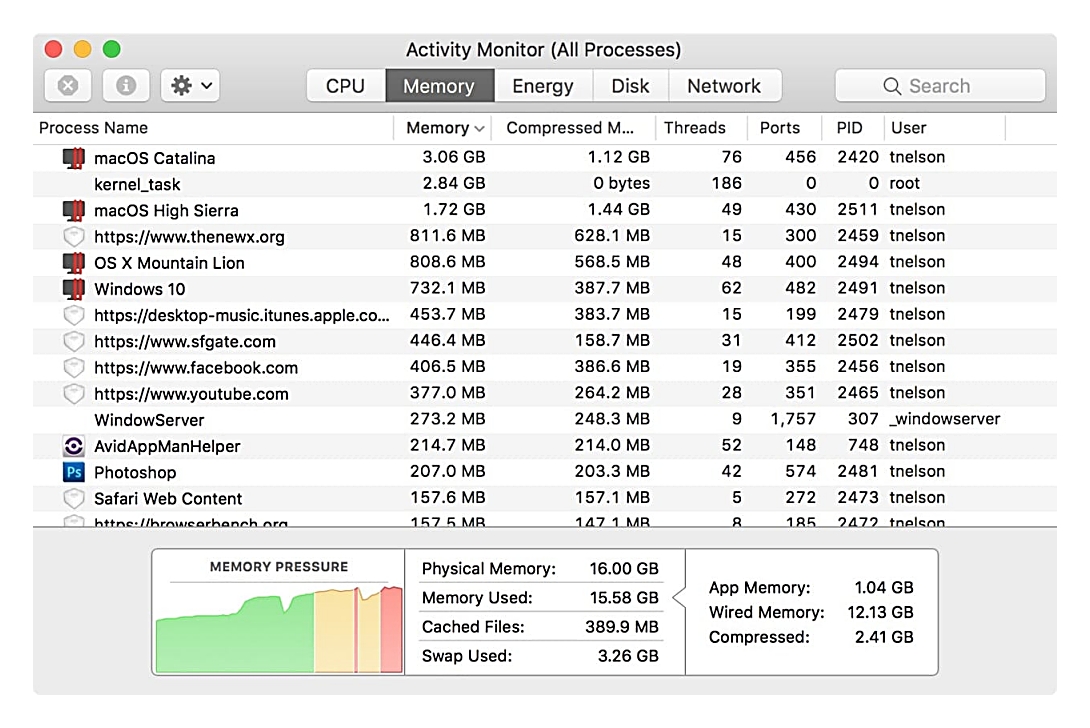Click the macOS High Sierra Parallels icon
Viewport: 1090px width, 728px height.
74,210
